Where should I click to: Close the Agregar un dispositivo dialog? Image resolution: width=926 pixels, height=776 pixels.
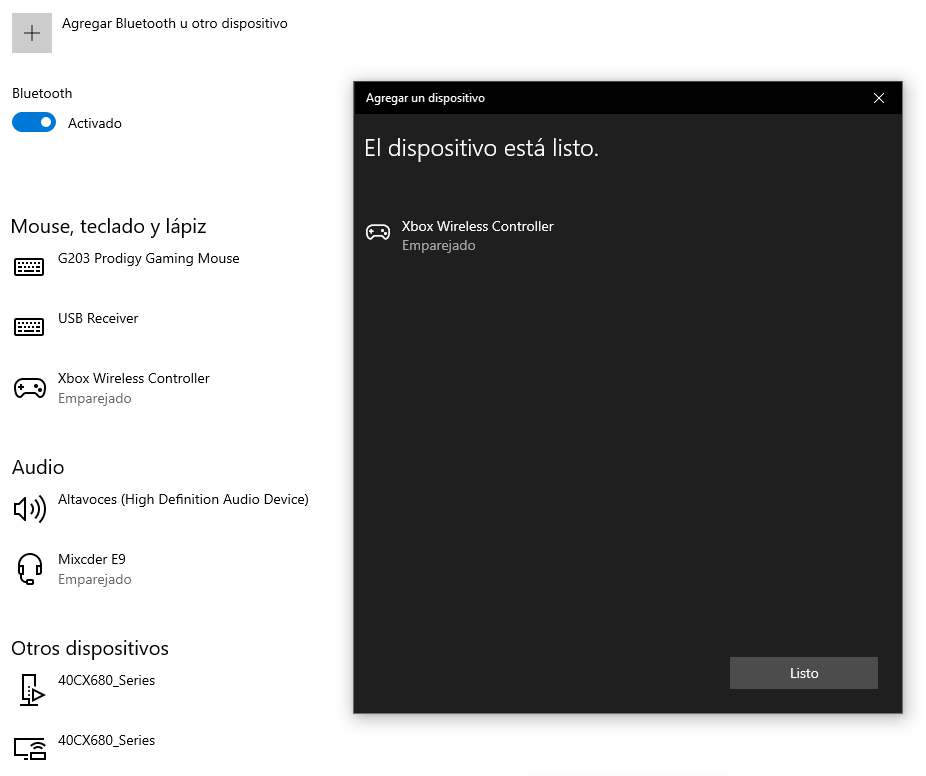[879, 98]
